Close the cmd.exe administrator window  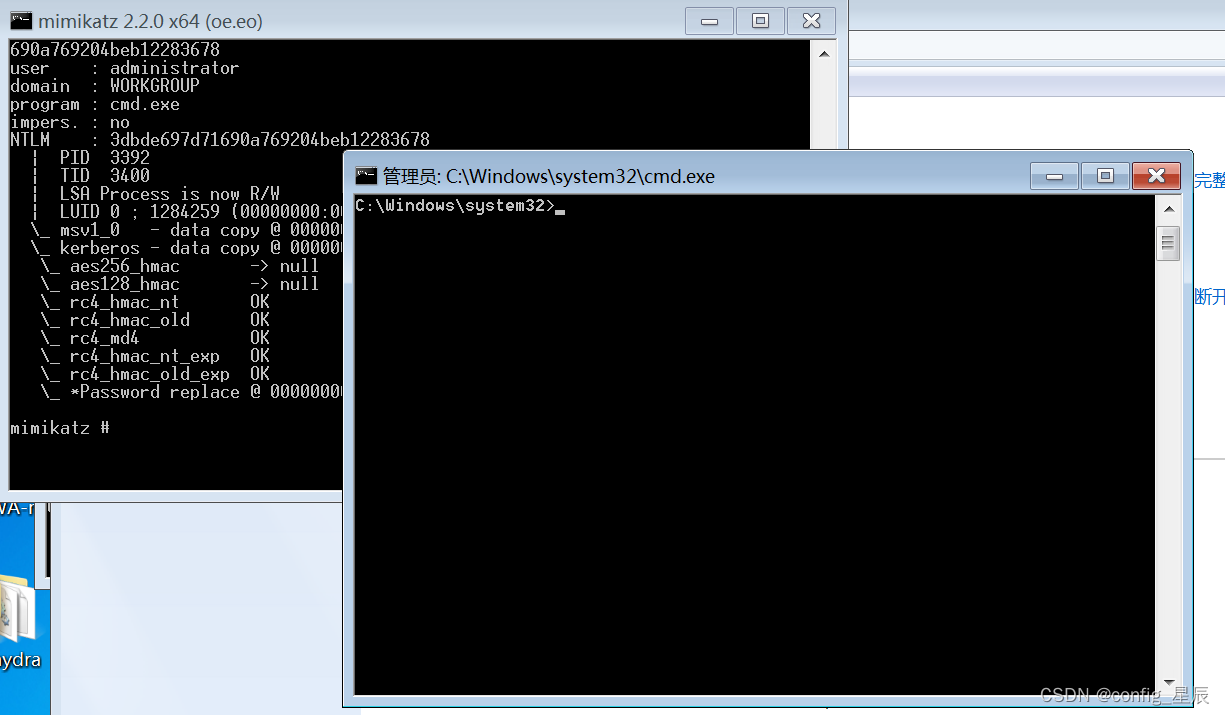[1156, 176]
